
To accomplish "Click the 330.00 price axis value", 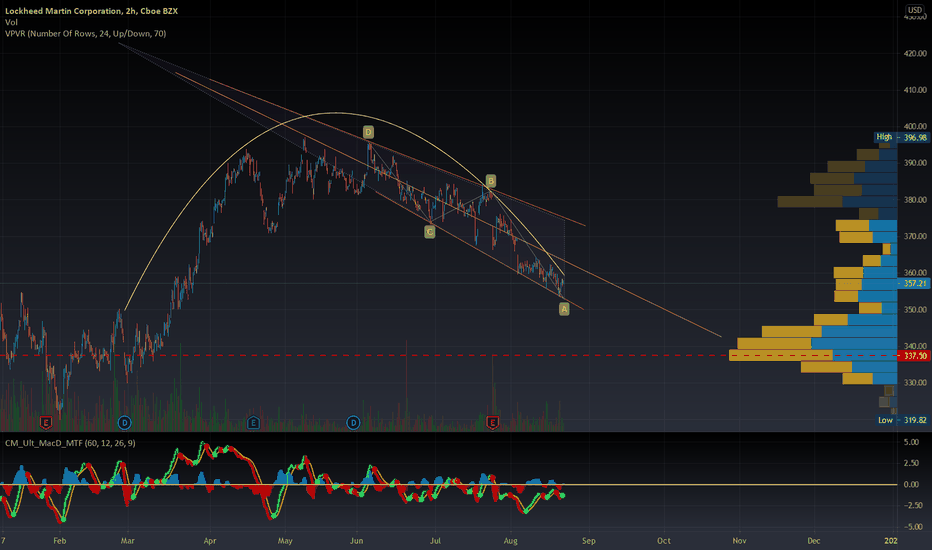I will [915, 382].
